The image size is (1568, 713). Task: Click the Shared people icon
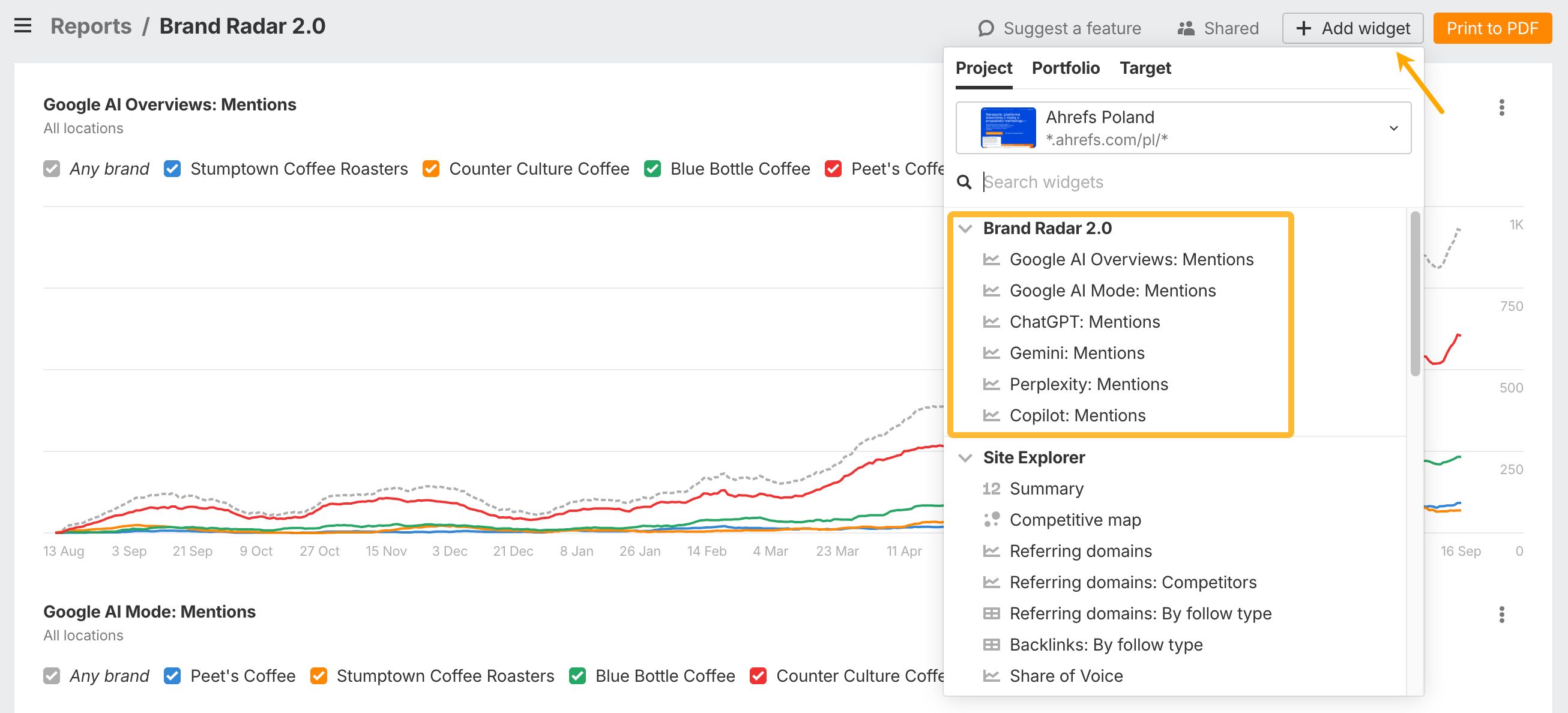[1187, 28]
